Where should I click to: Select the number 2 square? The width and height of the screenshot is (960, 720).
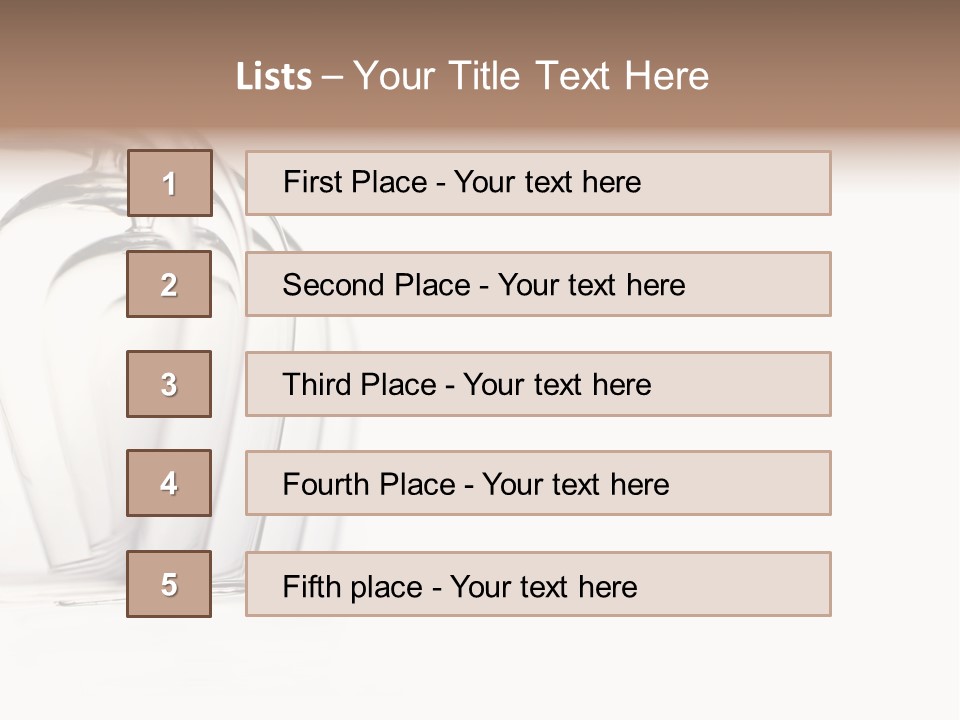169,285
